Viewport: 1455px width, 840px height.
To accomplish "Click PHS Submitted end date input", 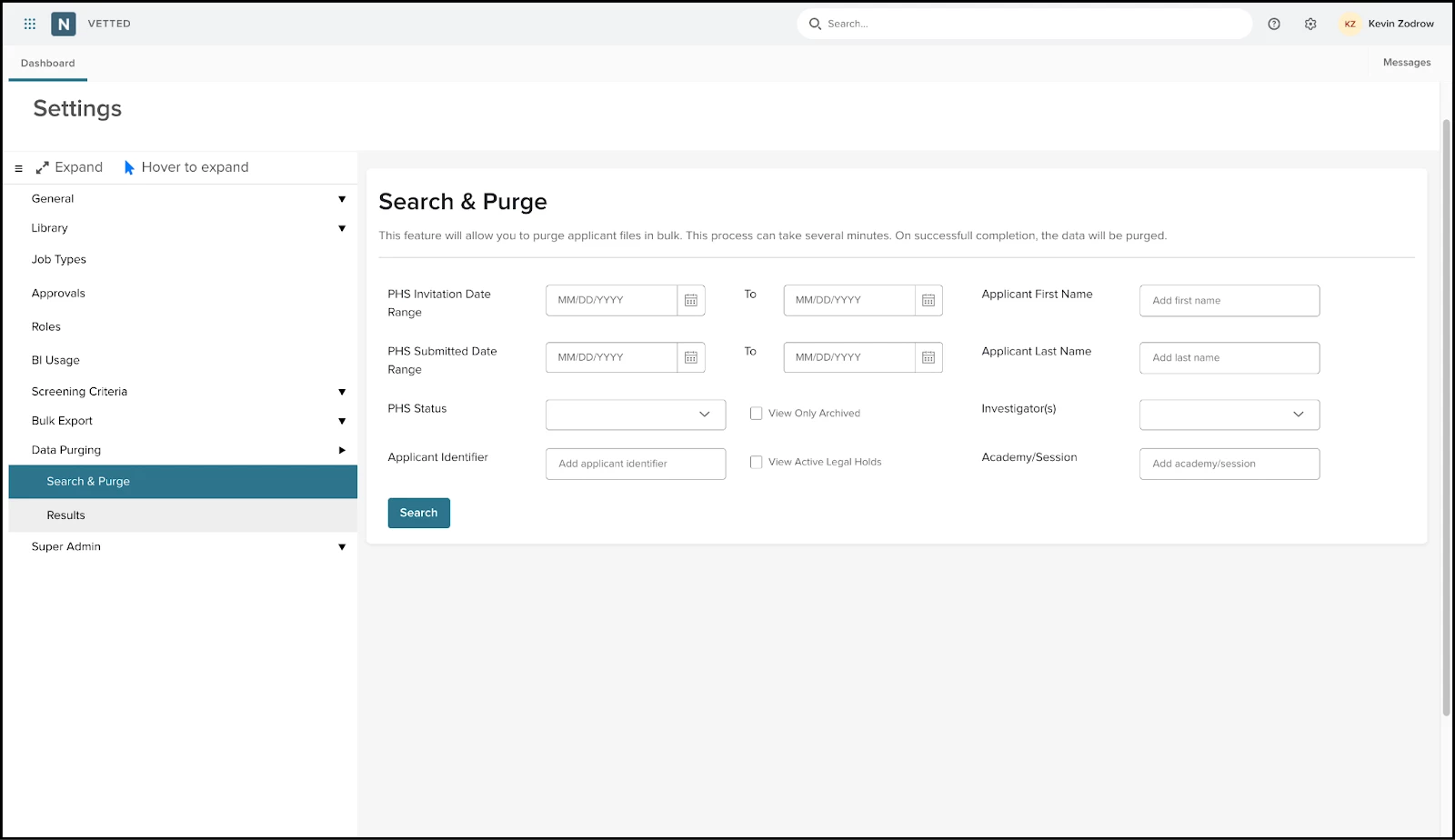I will (849, 357).
